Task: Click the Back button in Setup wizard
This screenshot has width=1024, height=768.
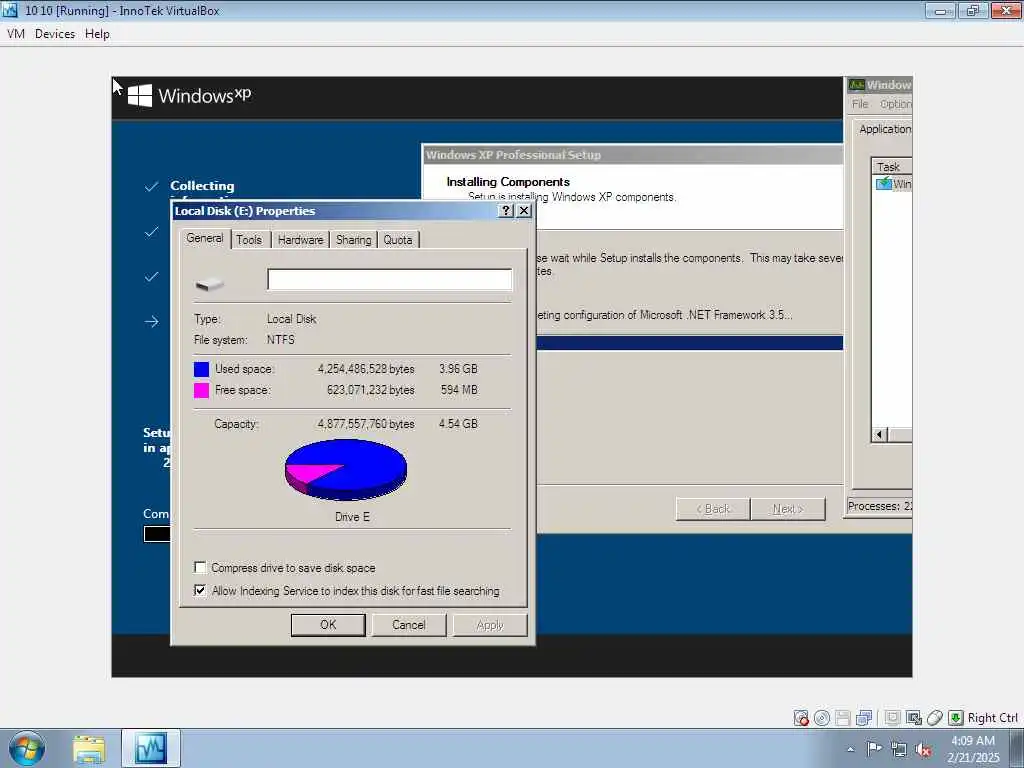Action: (x=712, y=509)
